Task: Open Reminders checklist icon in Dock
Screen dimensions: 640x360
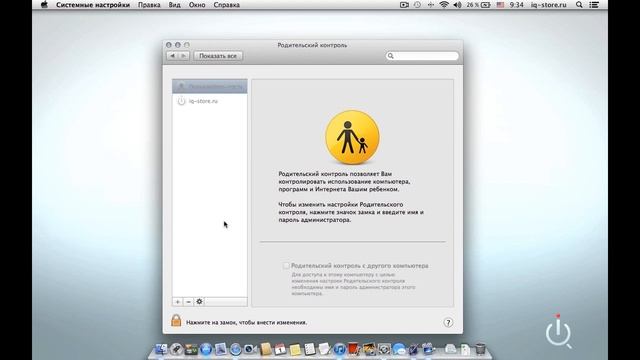Action: tap(310, 349)
